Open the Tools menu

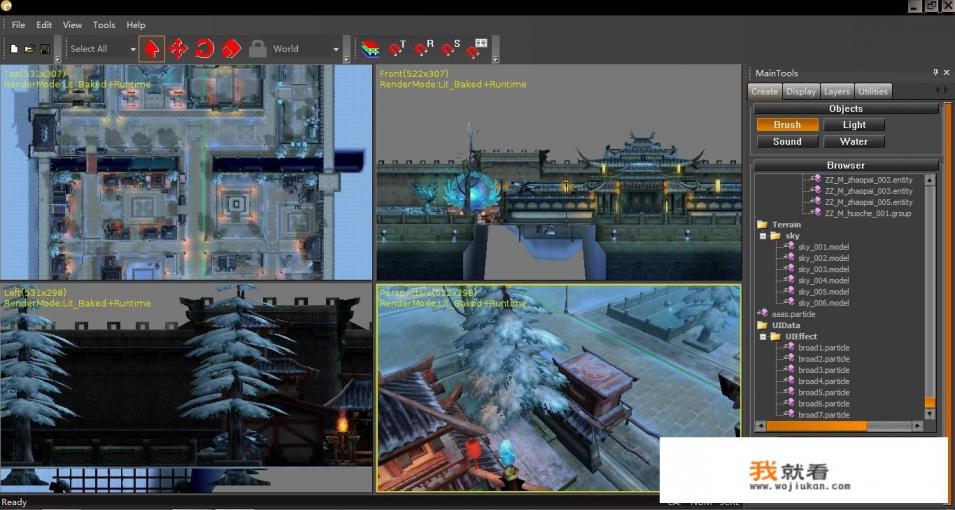pos(104,25)
